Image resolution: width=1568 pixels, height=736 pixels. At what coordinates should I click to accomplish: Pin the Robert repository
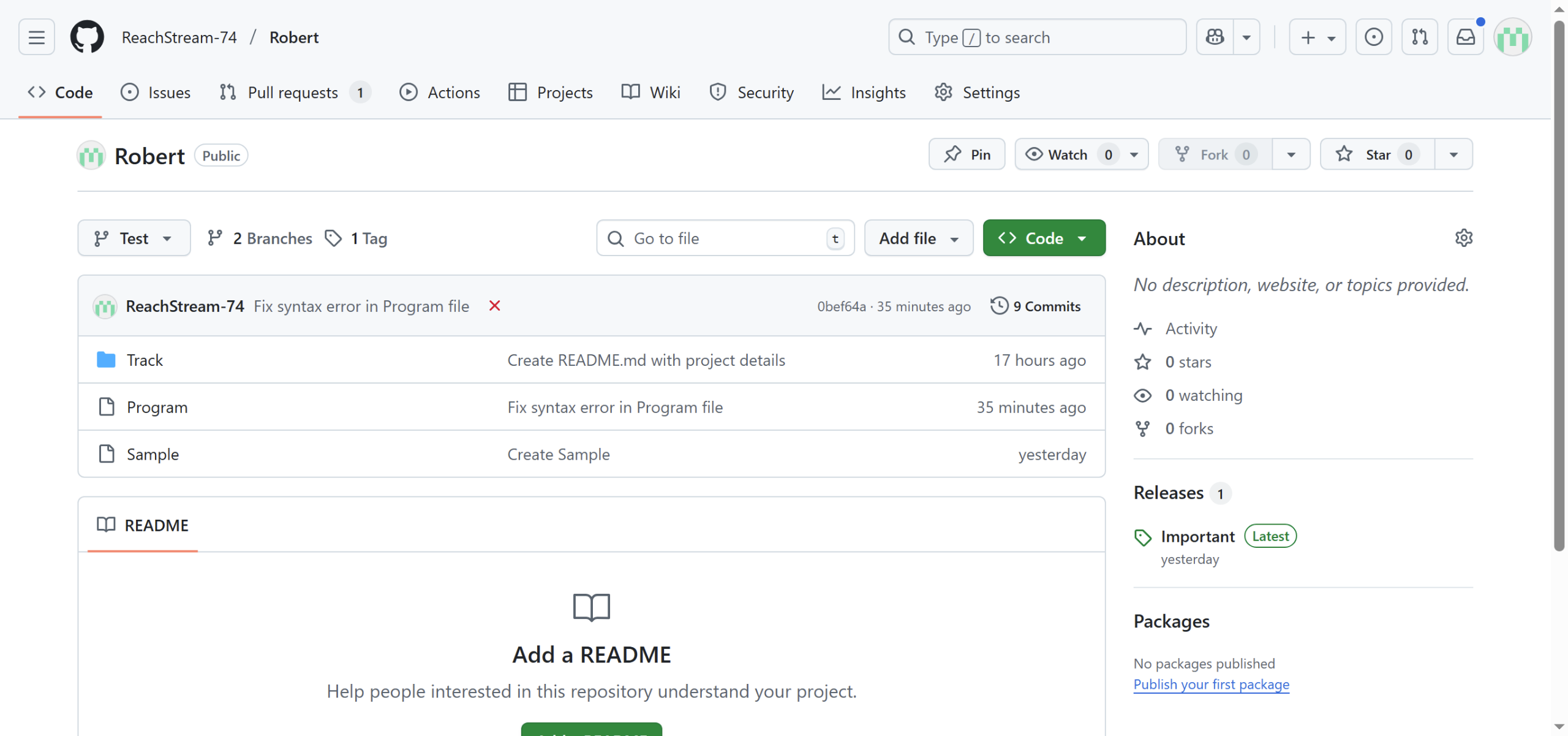coord(967,154)
